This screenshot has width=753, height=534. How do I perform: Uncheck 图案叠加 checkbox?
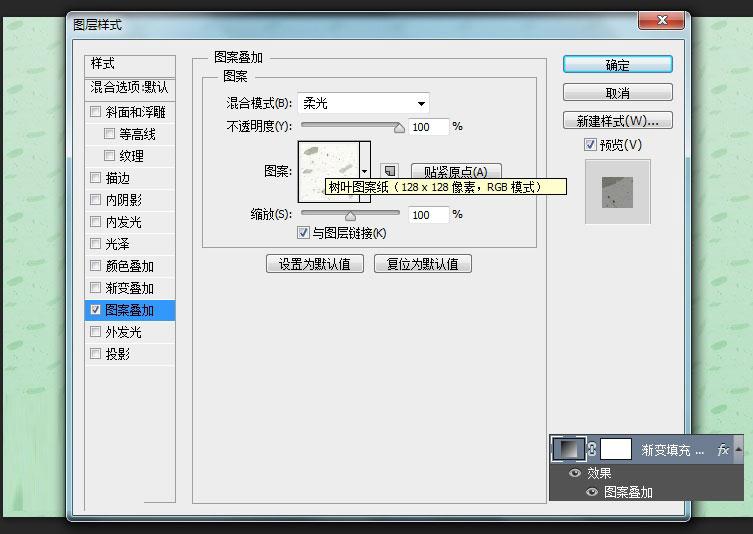click(95, 310)
